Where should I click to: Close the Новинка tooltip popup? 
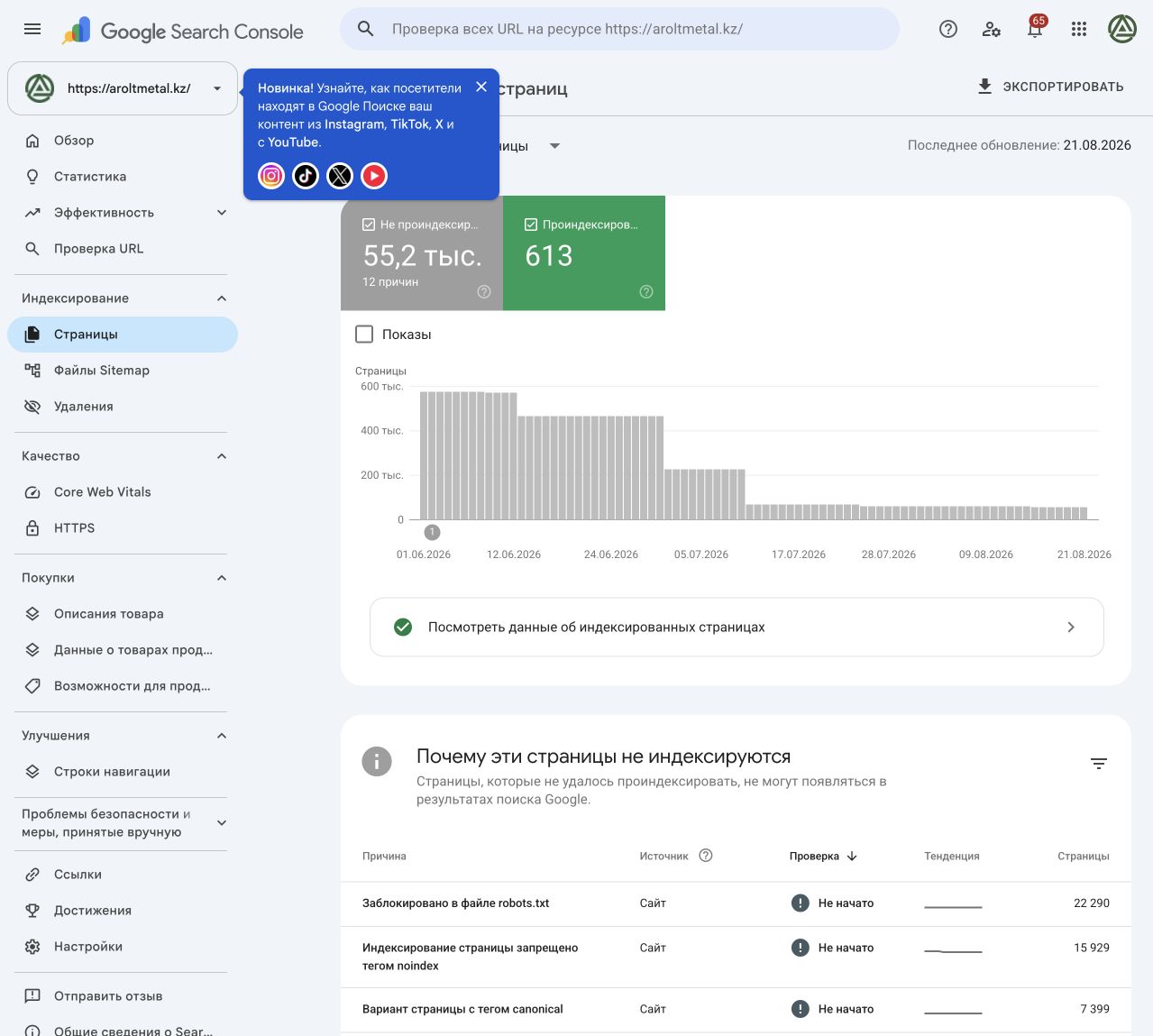click(x=481, y=87)
